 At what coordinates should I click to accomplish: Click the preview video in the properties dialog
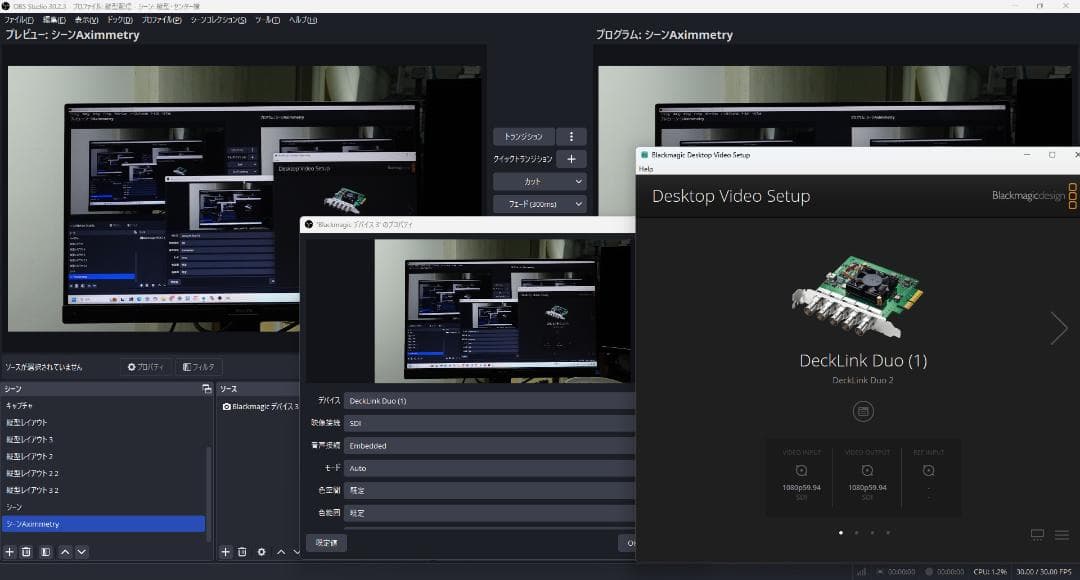(503, 311)
